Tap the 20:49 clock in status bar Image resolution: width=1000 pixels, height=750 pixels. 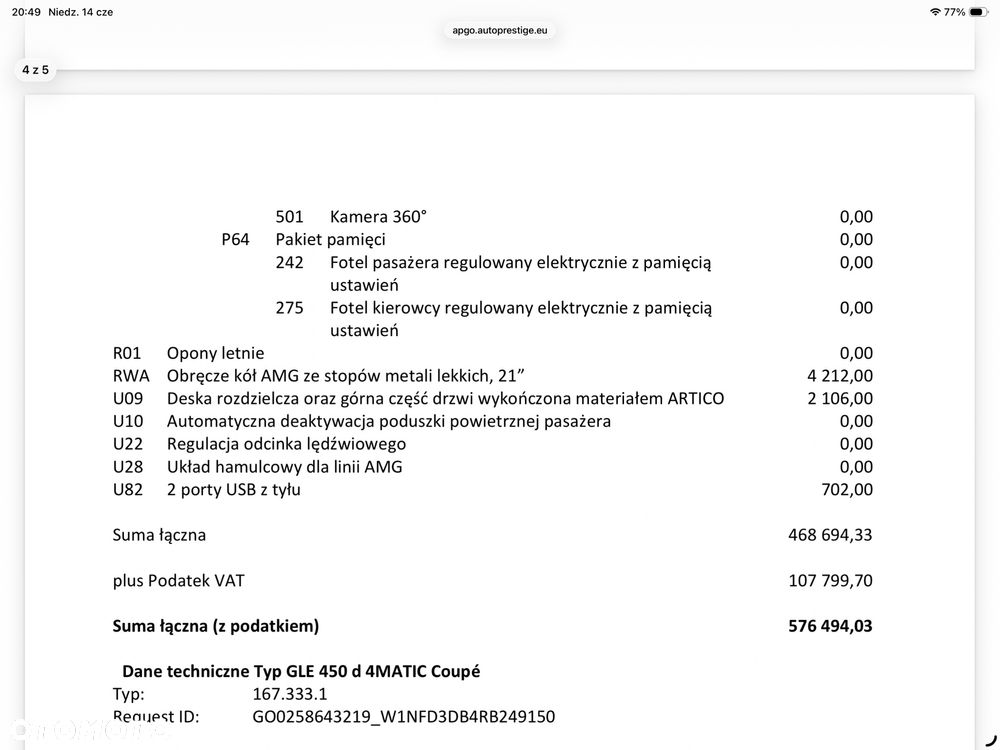click(26, 12)
